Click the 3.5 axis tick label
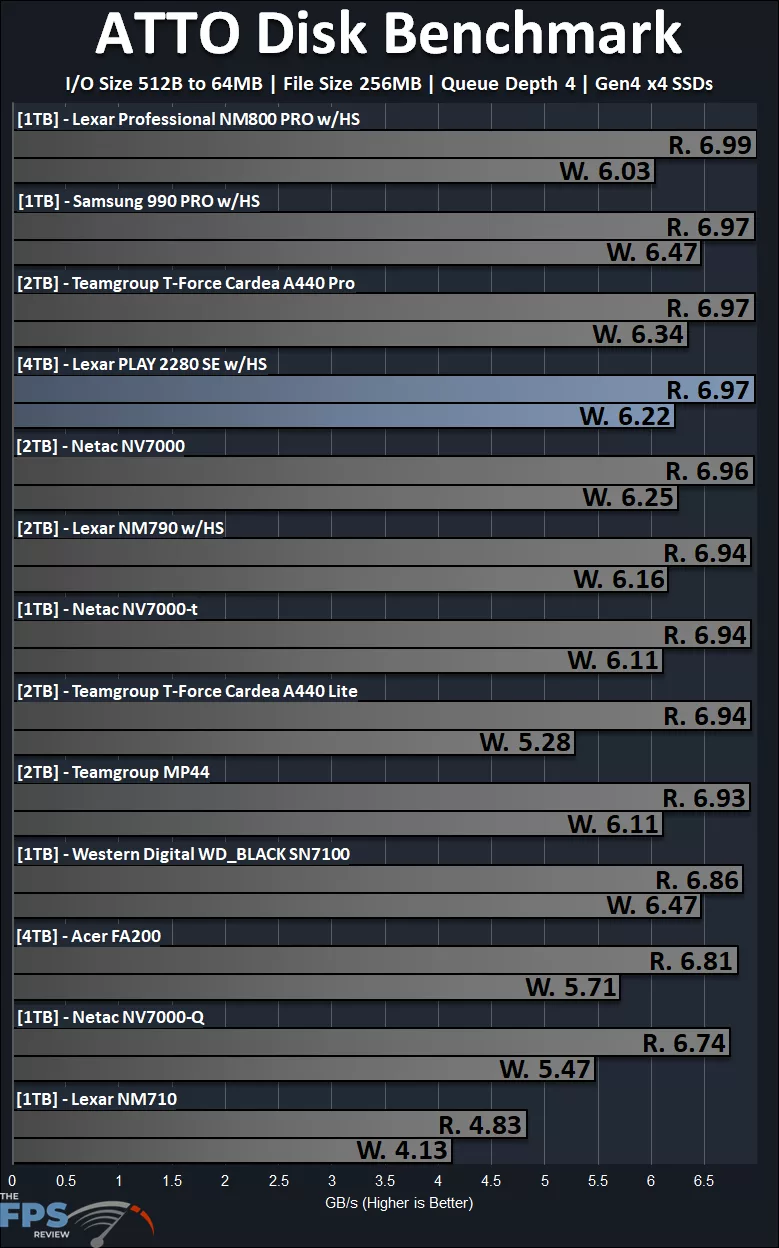Image resolution: width=779 pixels, height=1248 pixels. point(384,1181)
